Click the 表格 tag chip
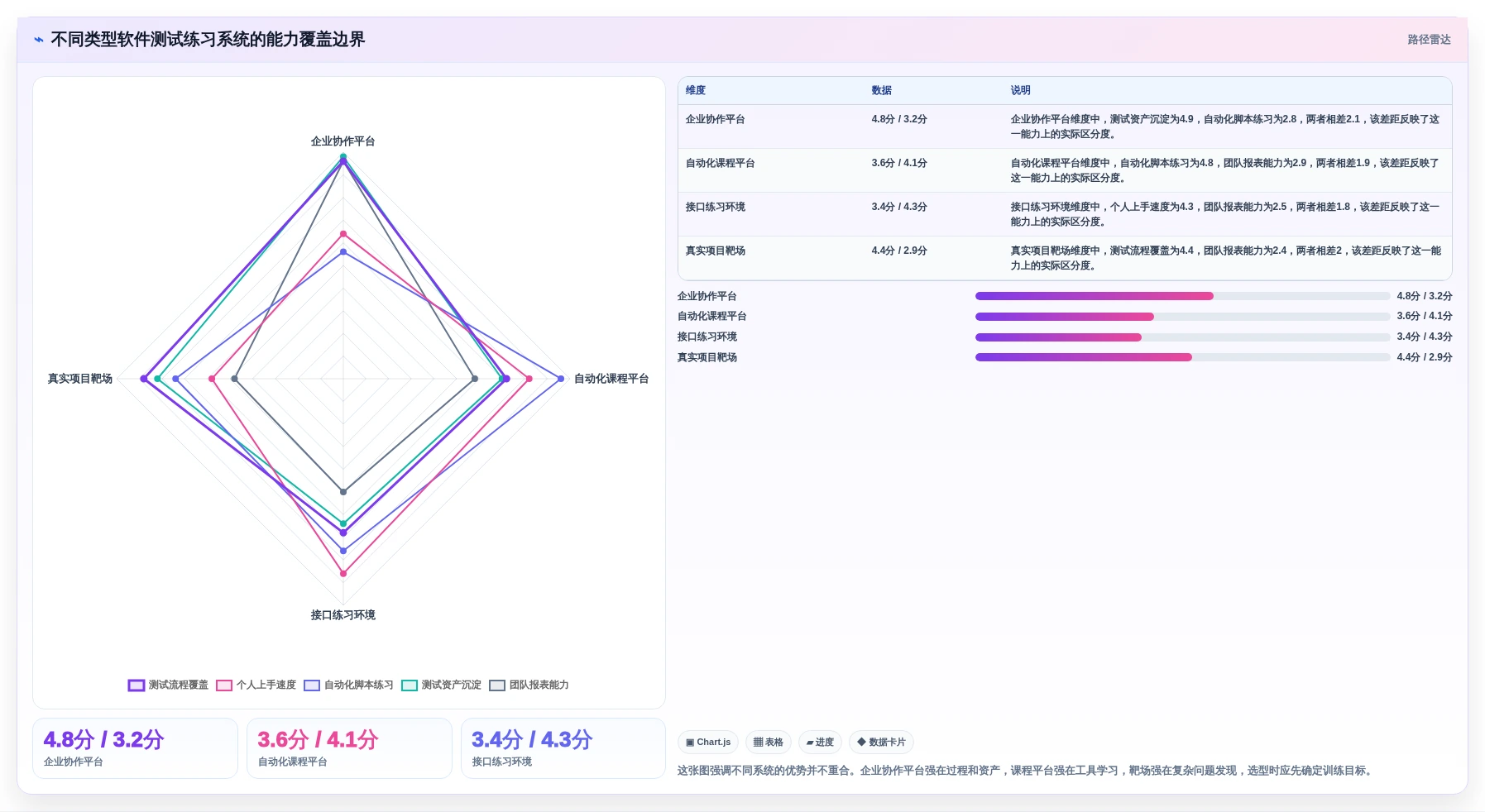Image resolution: width=1485 pixels, height=812 pixels. [x=769, y=742]
